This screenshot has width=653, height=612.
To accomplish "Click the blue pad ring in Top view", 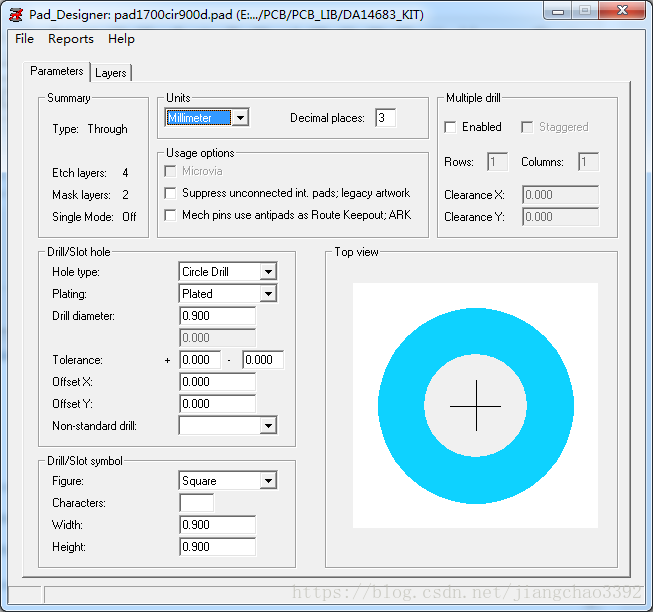I will 400,406.
